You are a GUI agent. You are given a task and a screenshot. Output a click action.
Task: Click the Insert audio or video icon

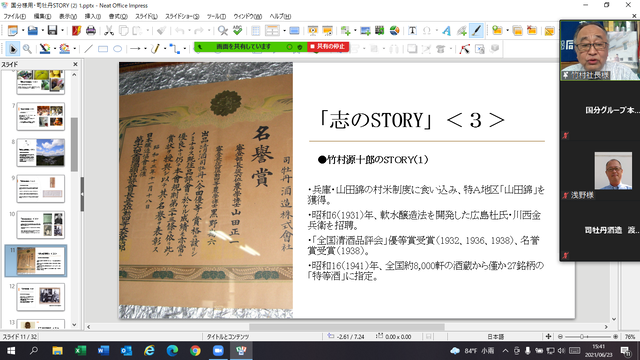pos(380,31)
